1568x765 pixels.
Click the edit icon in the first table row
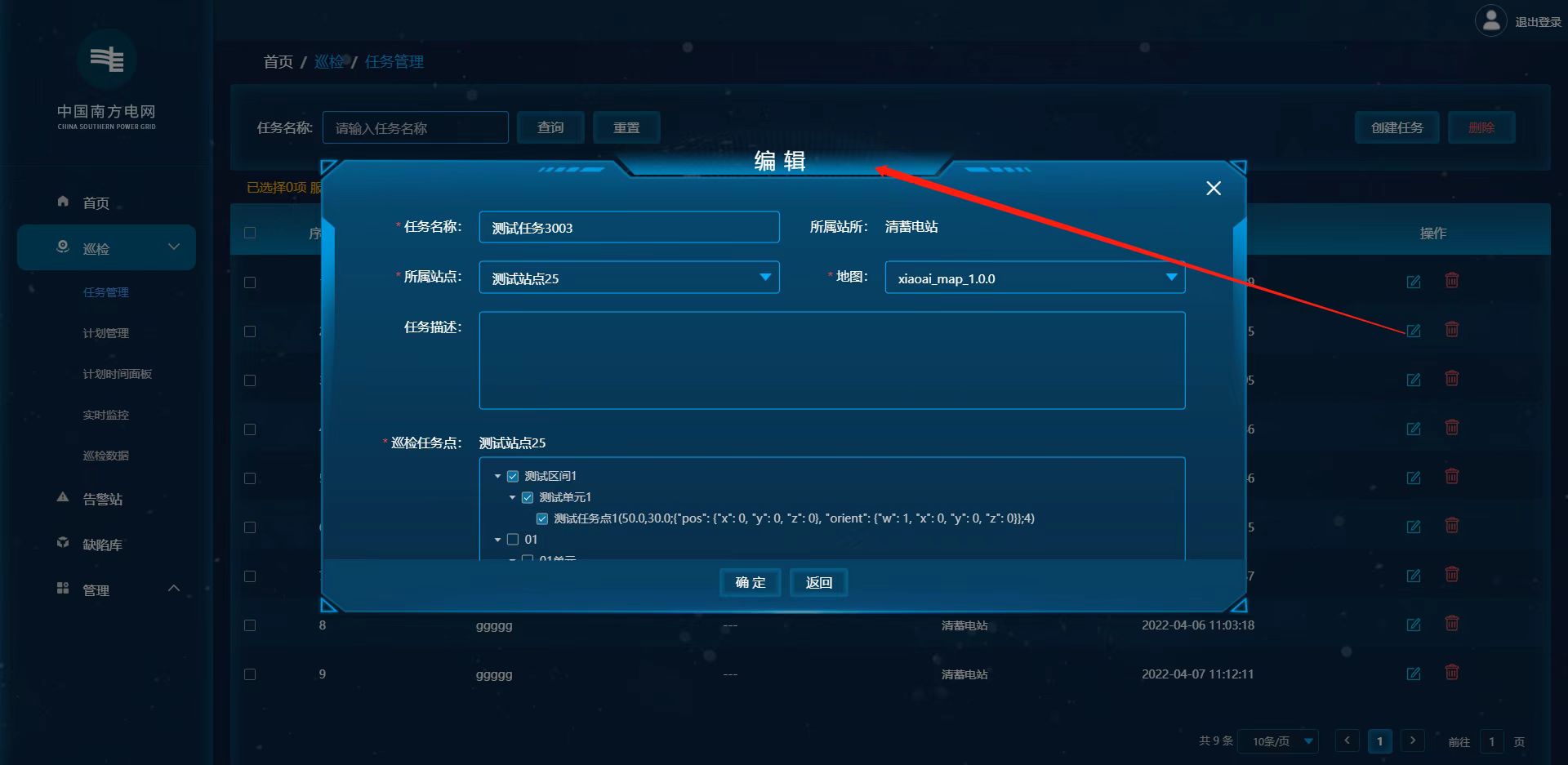pos(1413,282)
